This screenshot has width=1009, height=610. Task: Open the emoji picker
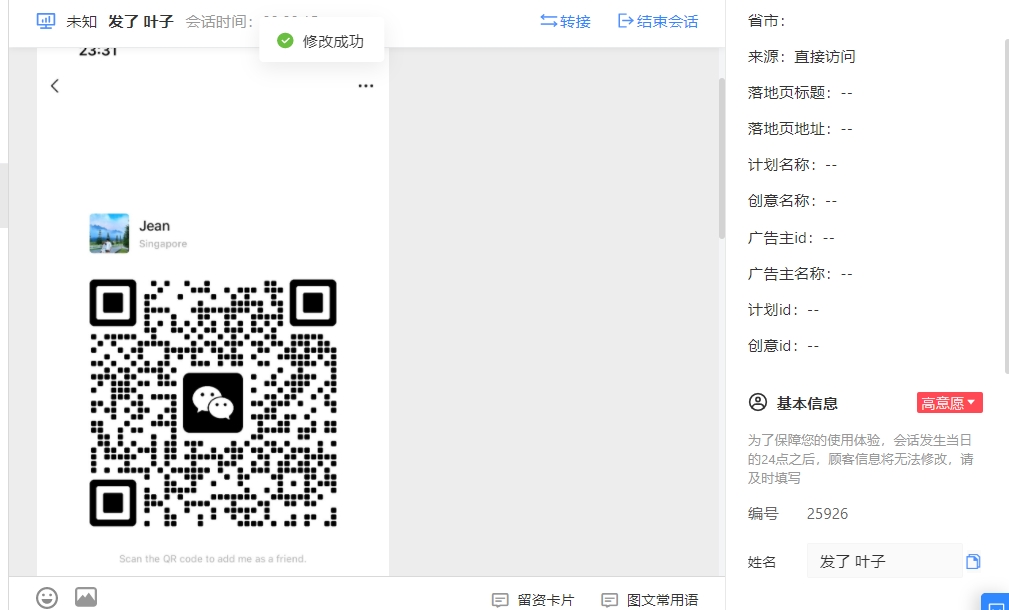coord(47,598)
